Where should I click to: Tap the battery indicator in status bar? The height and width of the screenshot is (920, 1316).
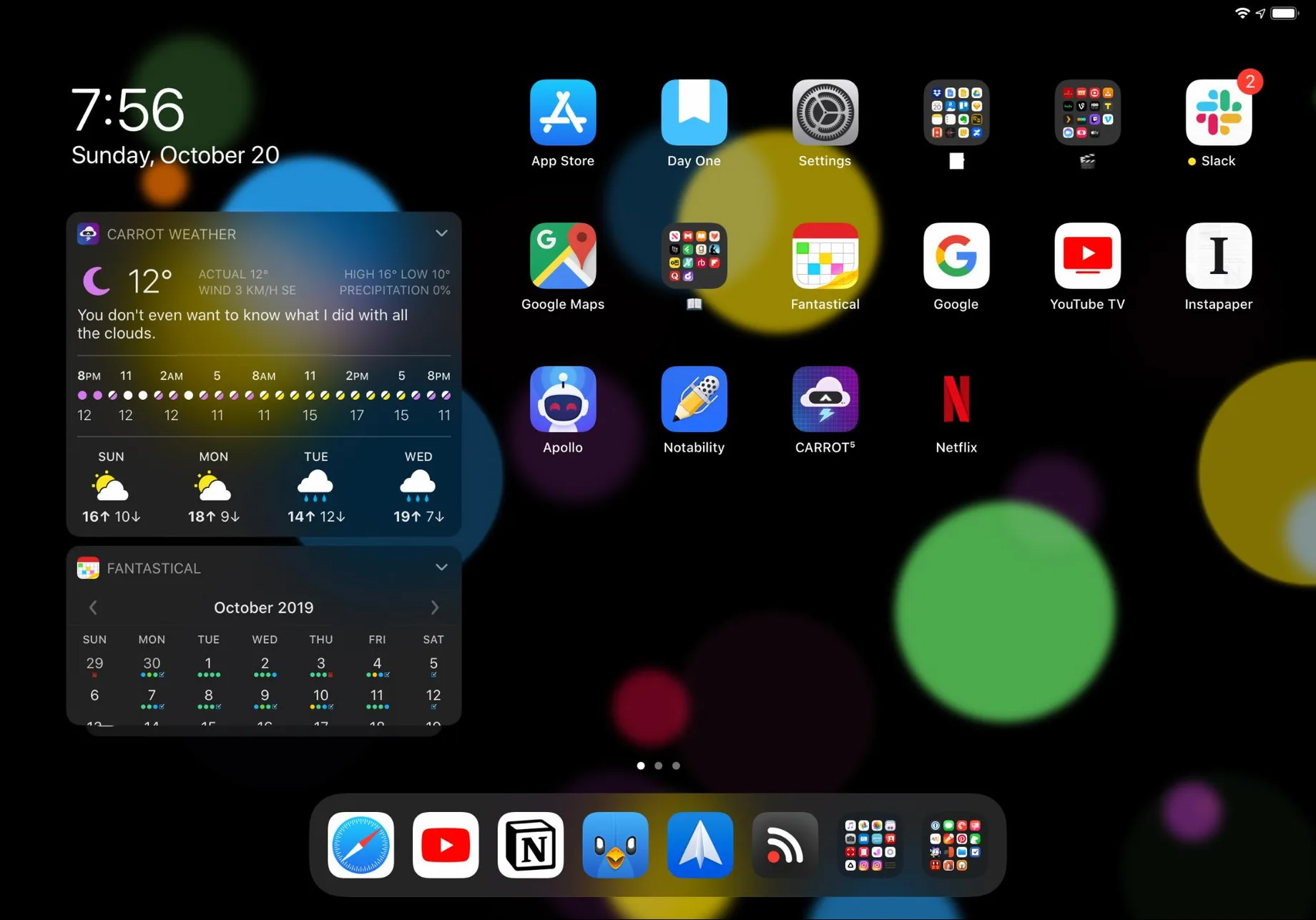click(x=1285, y=13)
